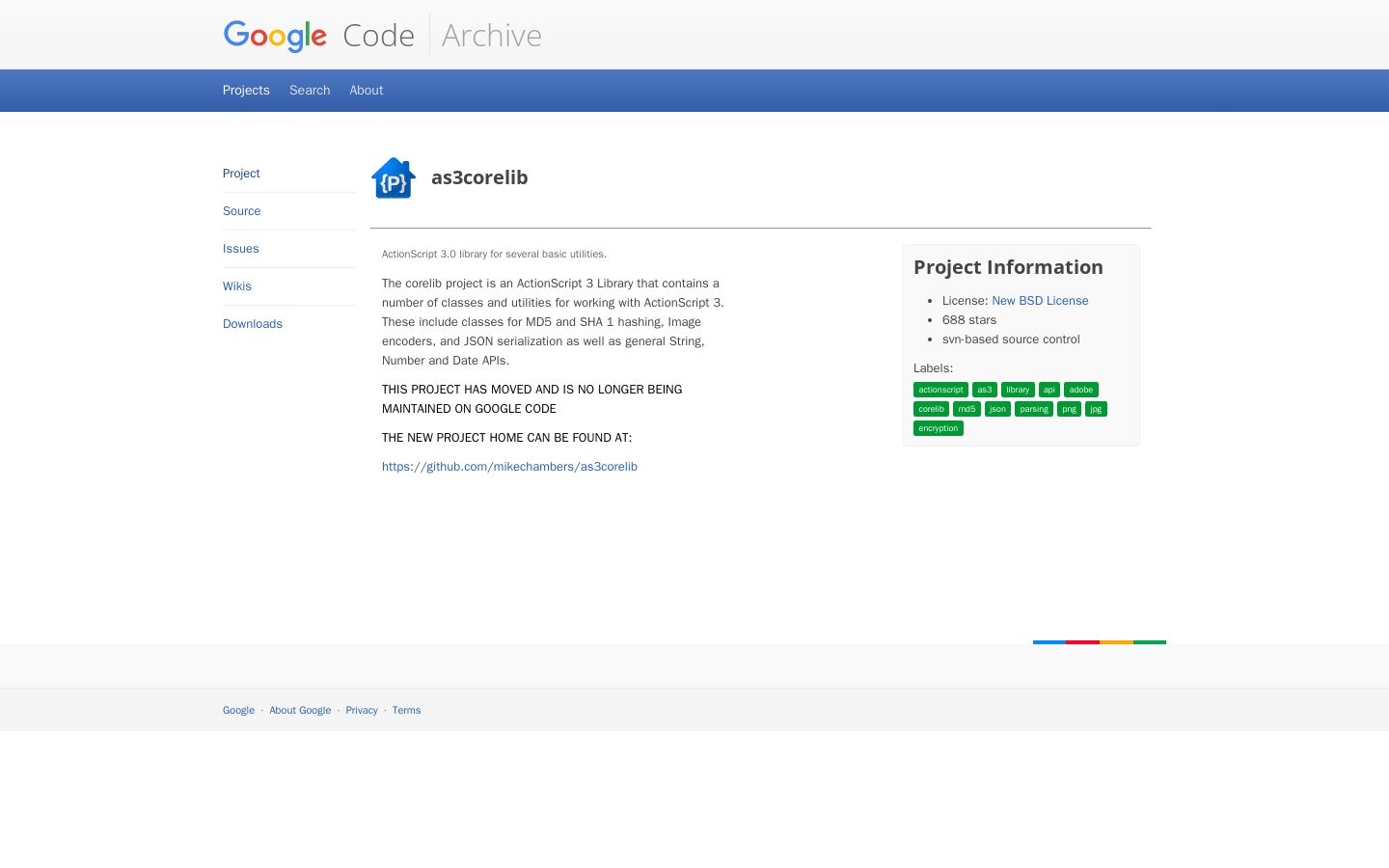Click the as3corelib project title
The height and width of the screenshot is (868, 1389).
[479, 177]
